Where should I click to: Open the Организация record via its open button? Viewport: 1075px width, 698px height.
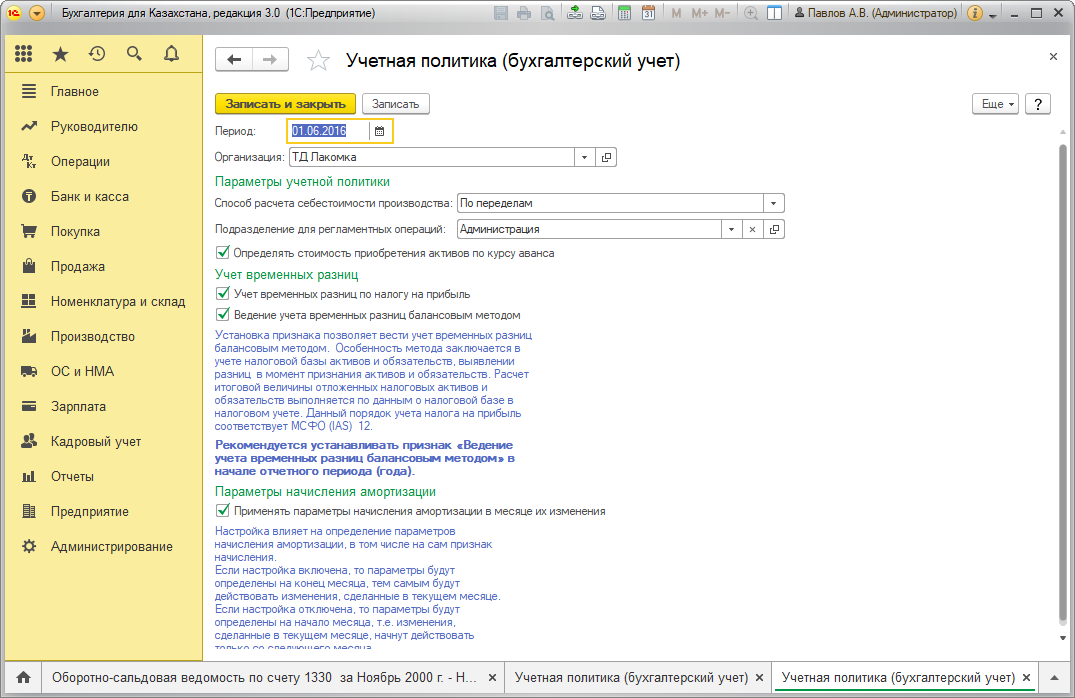pyautogui.click(x=606, y=157)
